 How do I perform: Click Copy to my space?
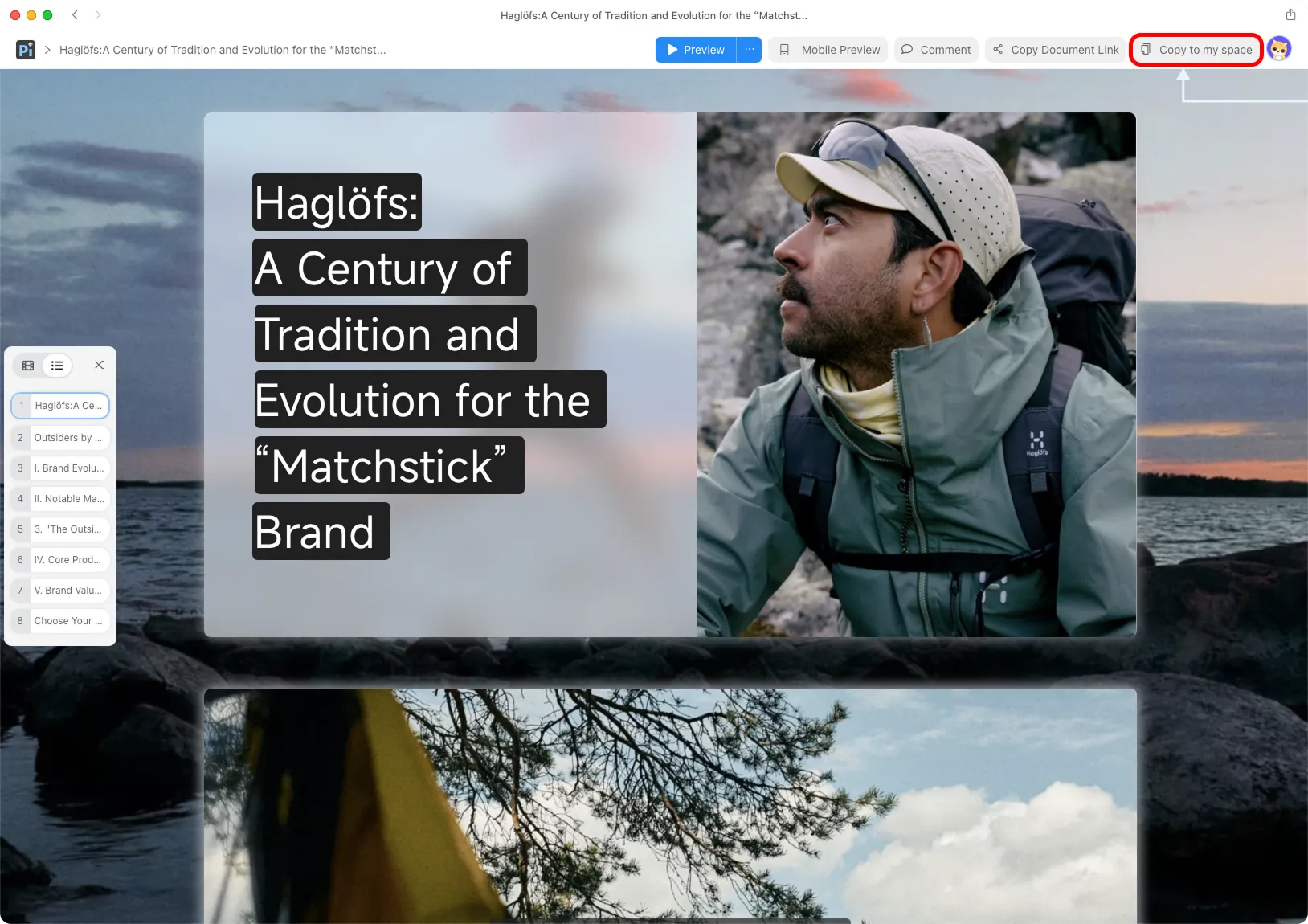(x=1196, y=50)
